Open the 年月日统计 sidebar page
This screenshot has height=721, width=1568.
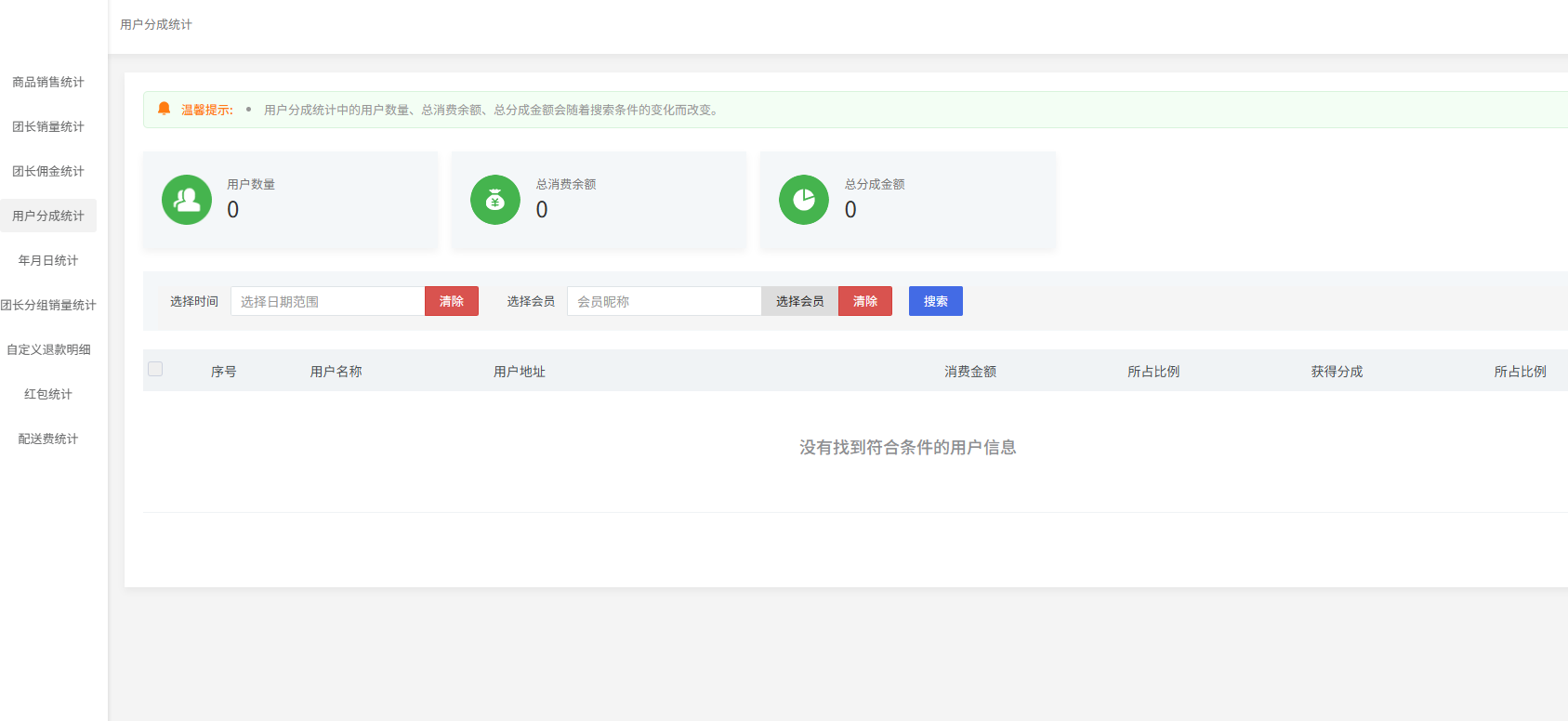point(48,260)
